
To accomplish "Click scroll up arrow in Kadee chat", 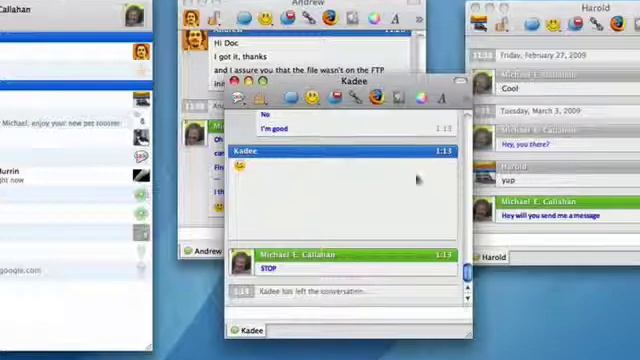I will (x=468, y=288).
